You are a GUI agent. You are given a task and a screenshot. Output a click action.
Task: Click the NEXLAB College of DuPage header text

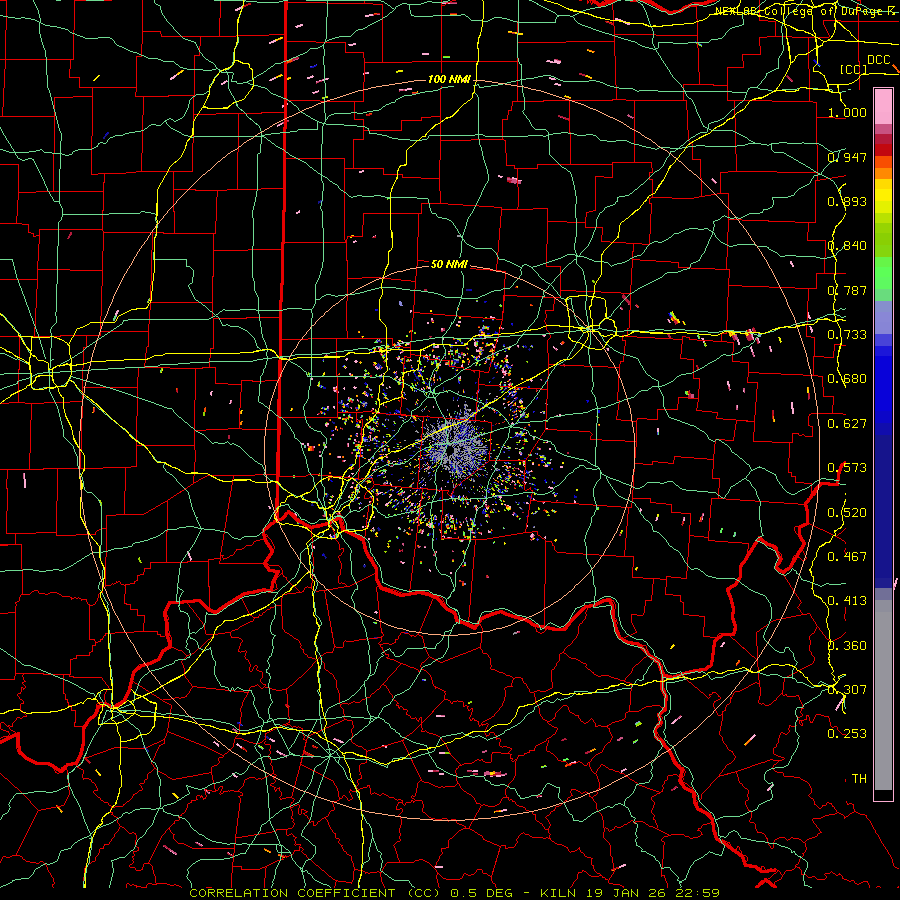[x=807, y=11]
